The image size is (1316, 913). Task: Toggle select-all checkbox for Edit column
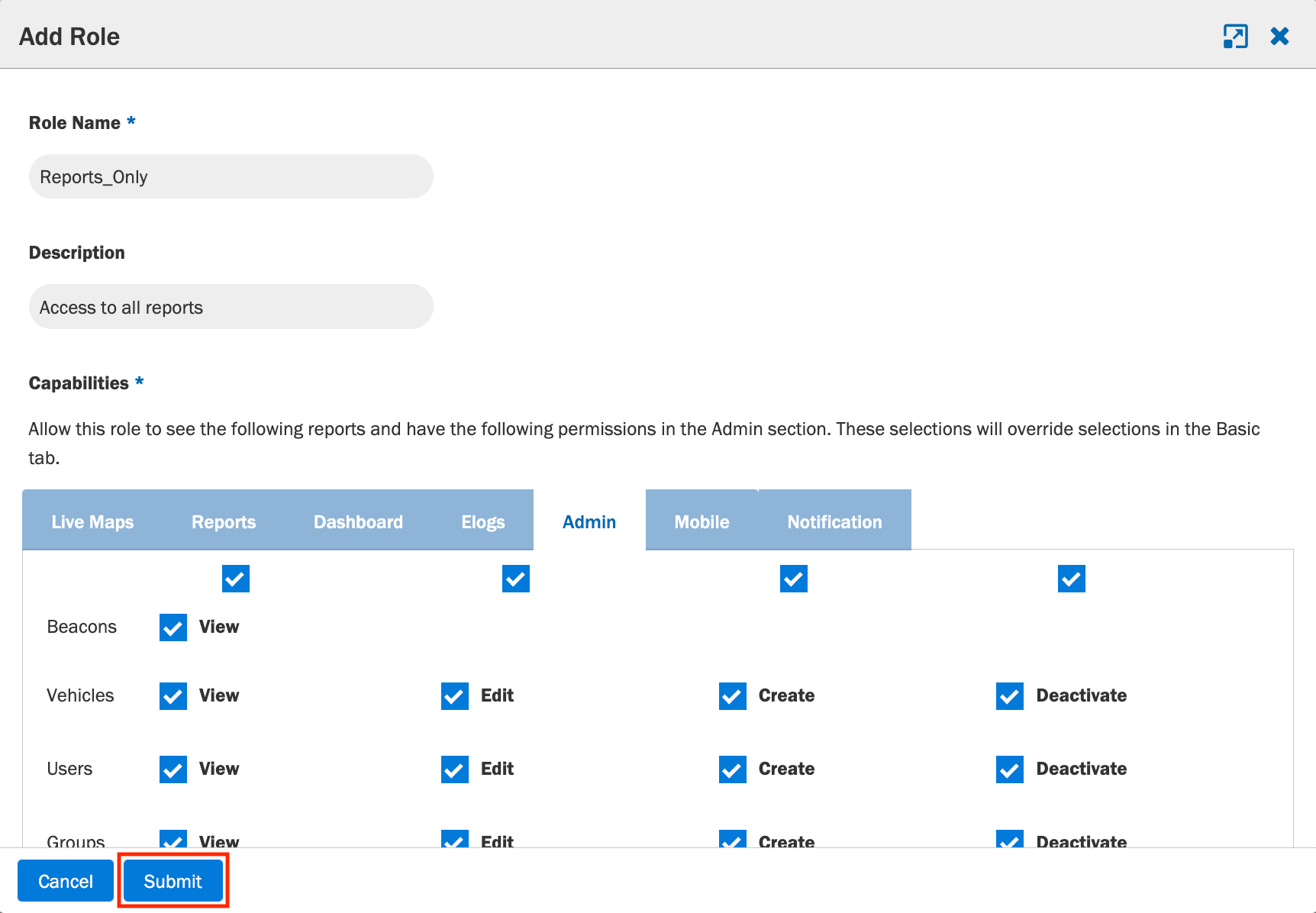(x=516, y=579)
